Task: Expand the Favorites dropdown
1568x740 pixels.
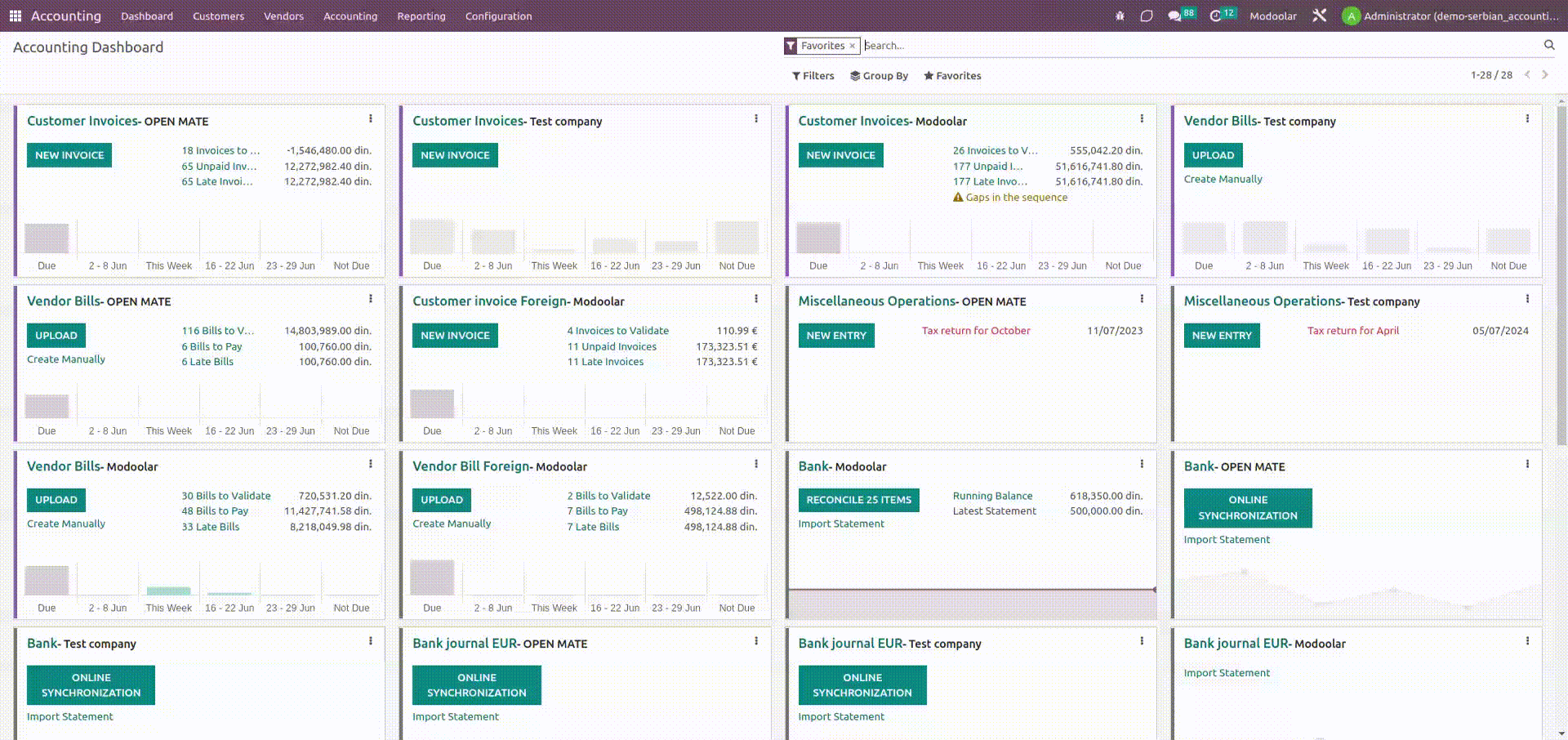Action: [952, 76]
